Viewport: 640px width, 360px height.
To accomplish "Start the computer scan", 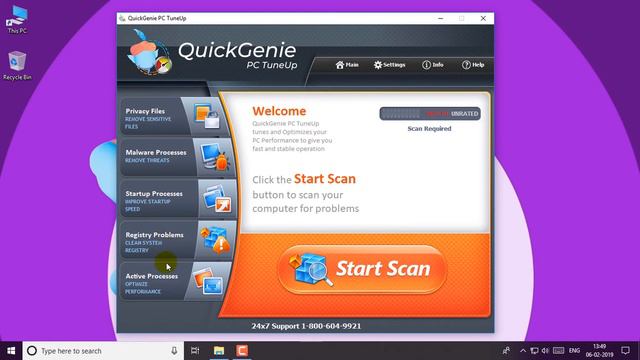I will pyautogui.click(x=362, y=269).
